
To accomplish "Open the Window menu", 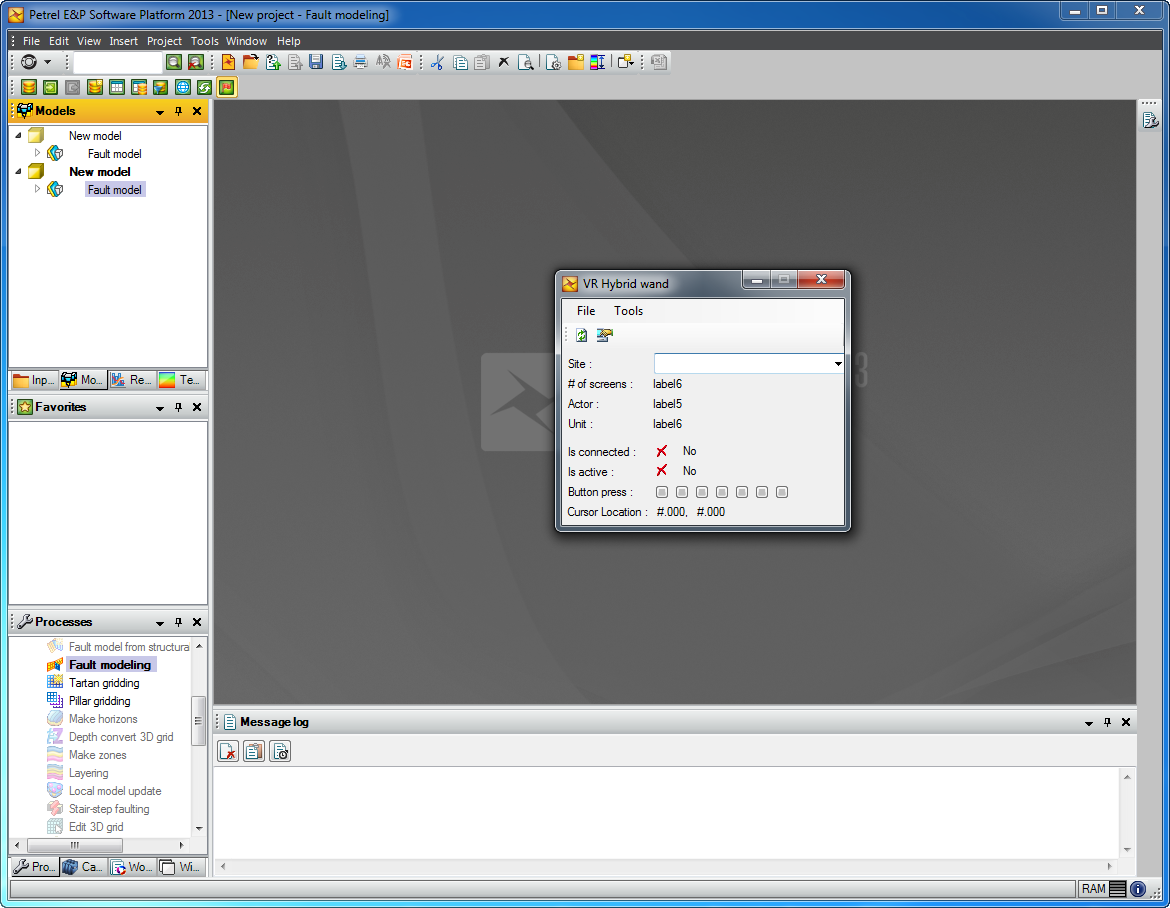I will click(x=246, y=41).
